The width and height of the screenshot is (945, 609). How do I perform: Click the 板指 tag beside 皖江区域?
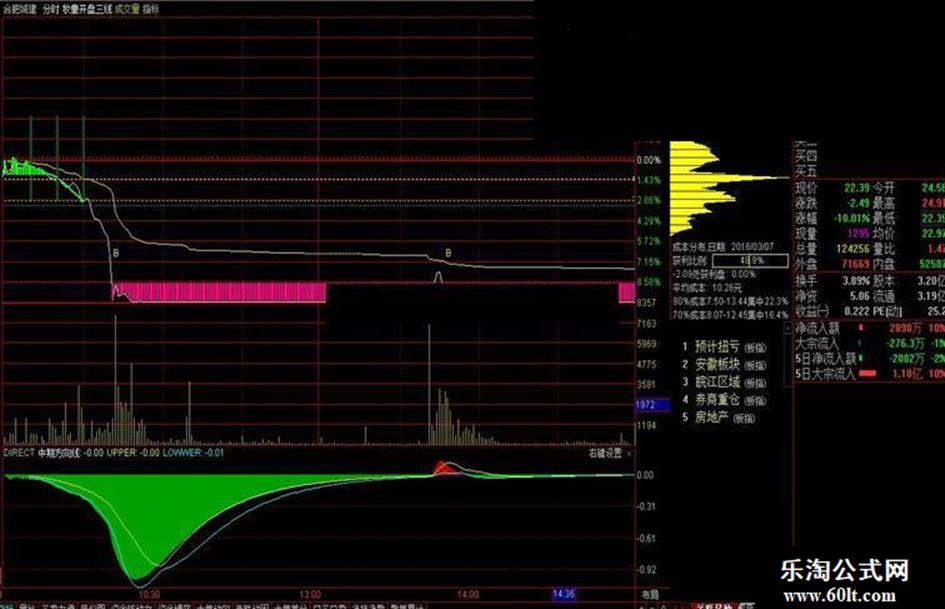click(755, 383)
